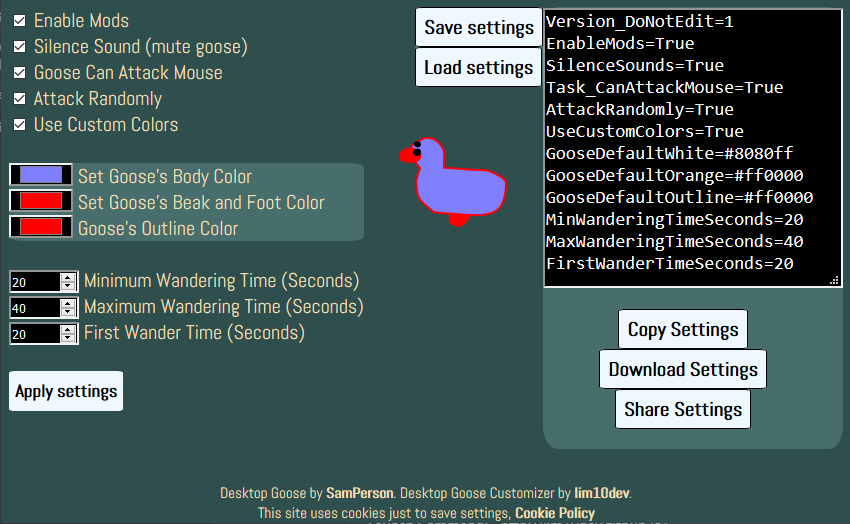This screenshot has width=850, height=524.
Task: Click the Apply settings button
Action: pyautogui.click(x=66, y=391)
